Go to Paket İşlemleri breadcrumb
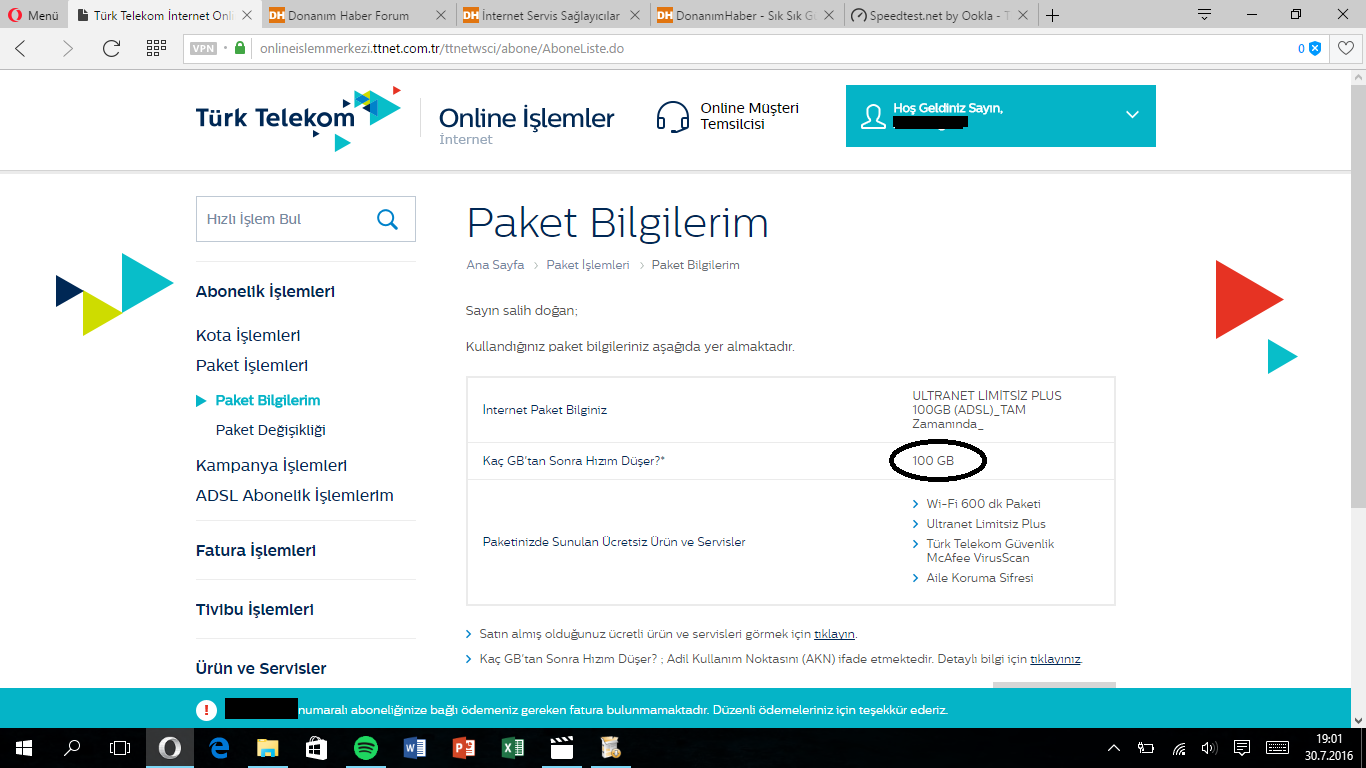The height and width of the screenshot is (768, 1366). 588,265
